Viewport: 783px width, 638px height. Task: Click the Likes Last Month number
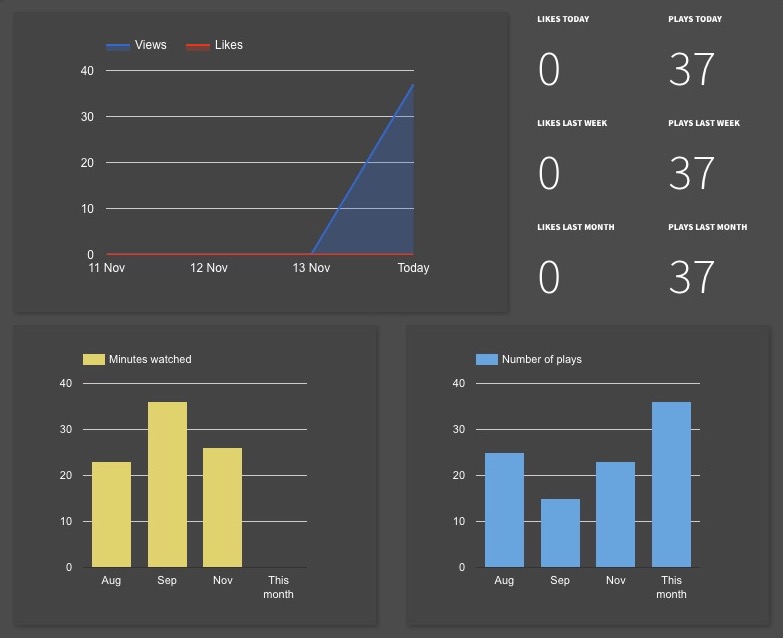click(549, 278)
